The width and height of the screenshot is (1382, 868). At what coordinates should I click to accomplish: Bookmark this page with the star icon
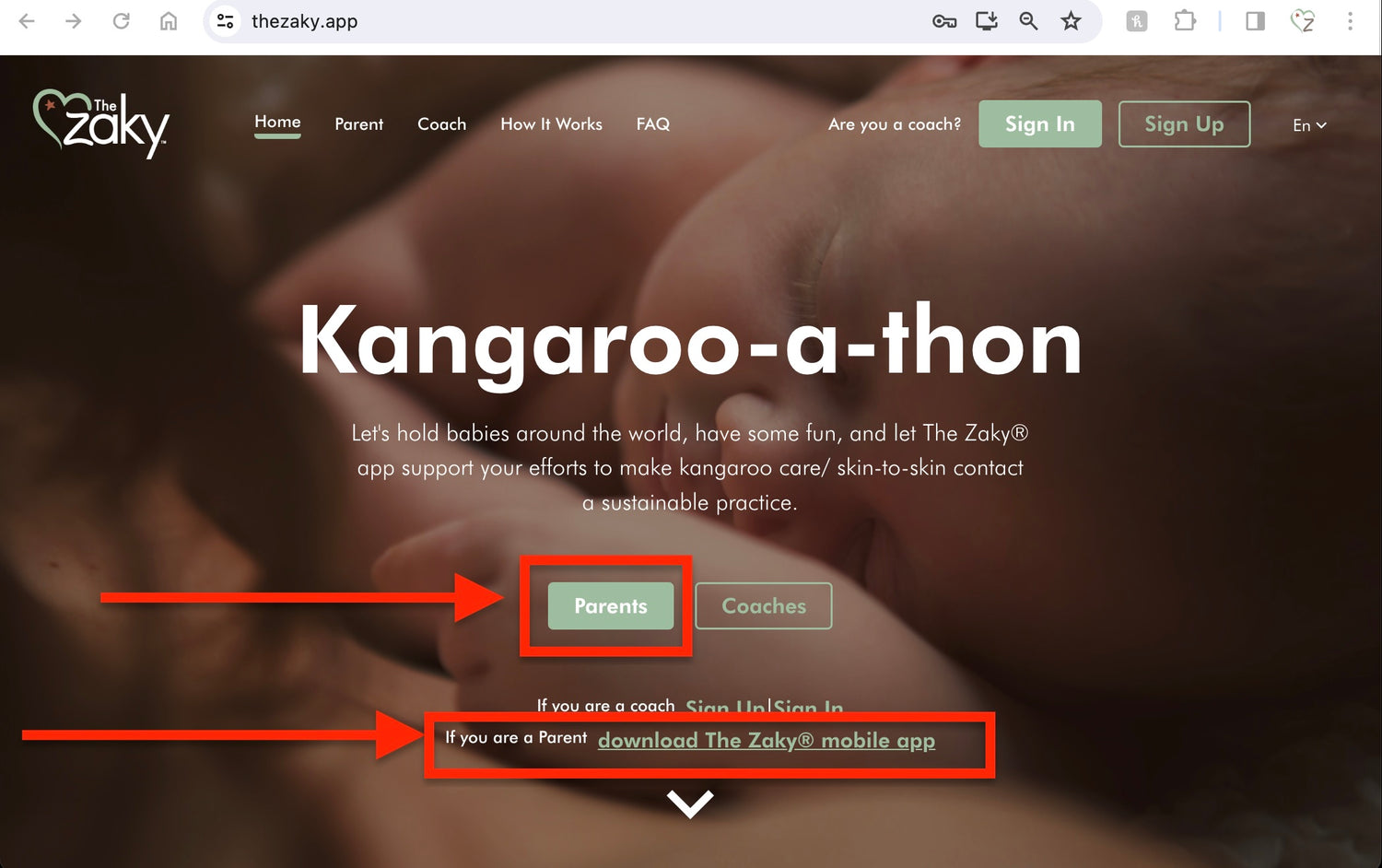1071,21
